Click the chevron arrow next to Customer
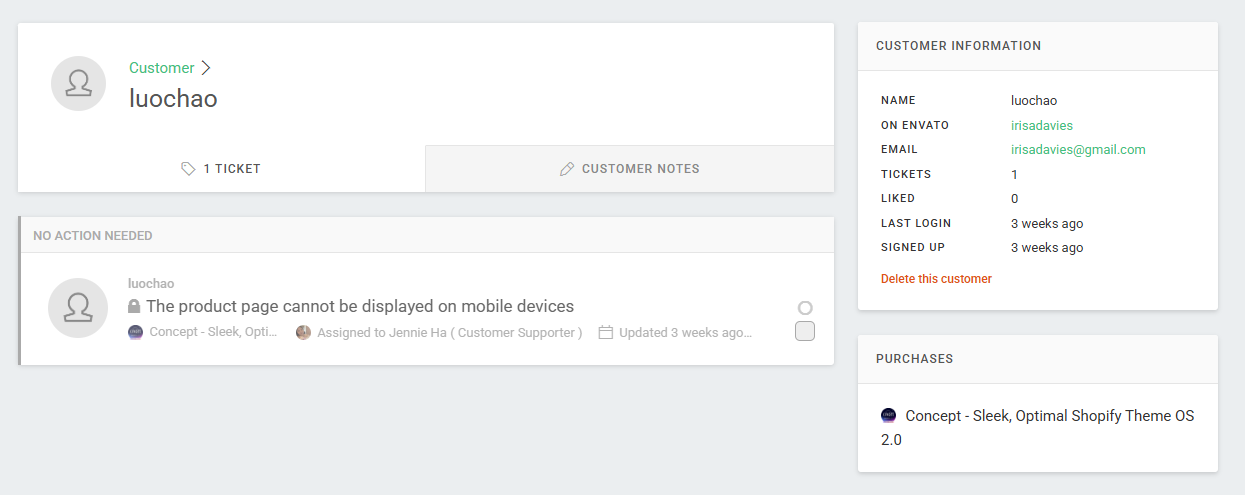Screen dimensions: 1245x495 [206, 68]
